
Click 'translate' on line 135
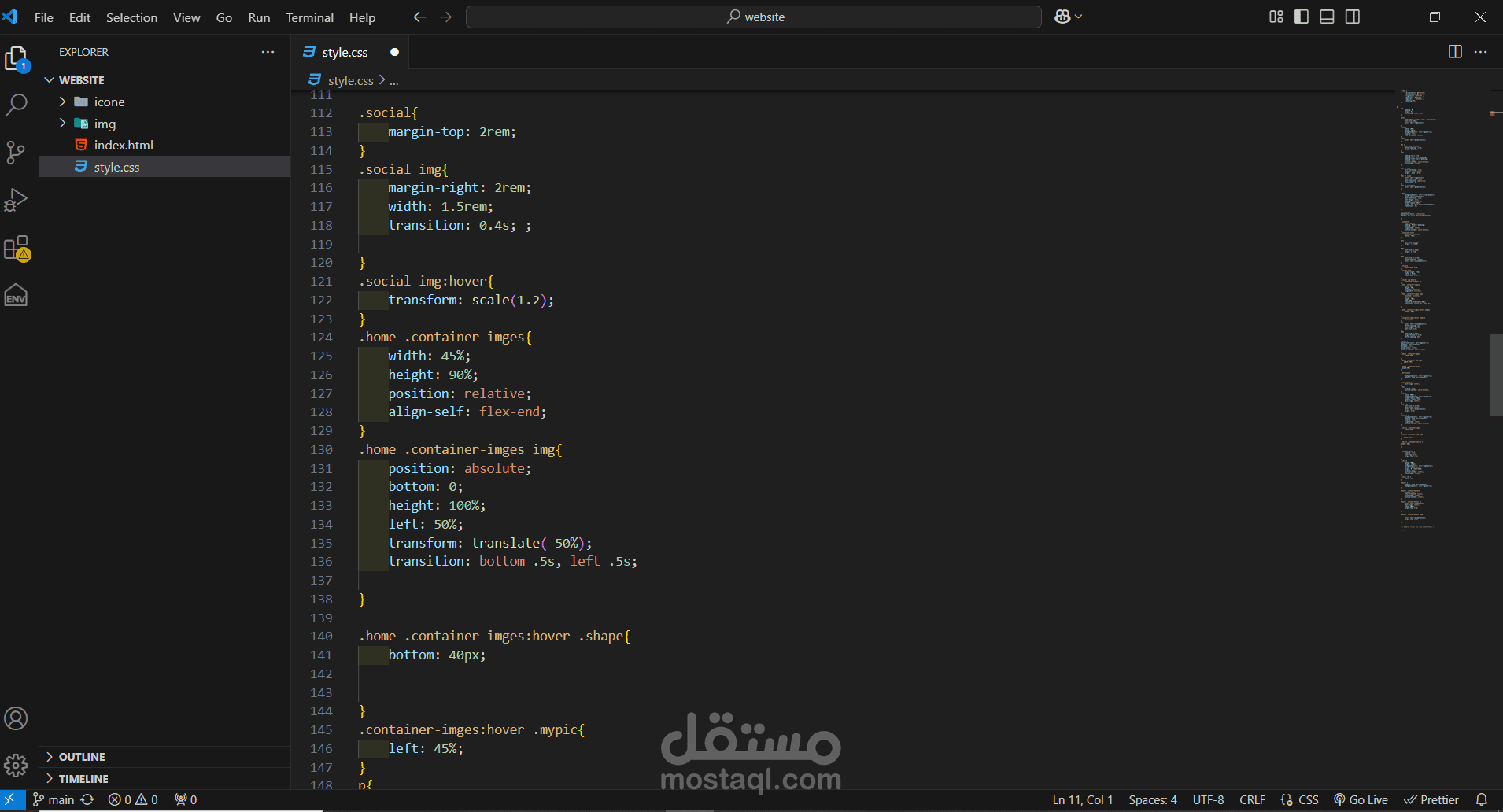coord(506,543)
